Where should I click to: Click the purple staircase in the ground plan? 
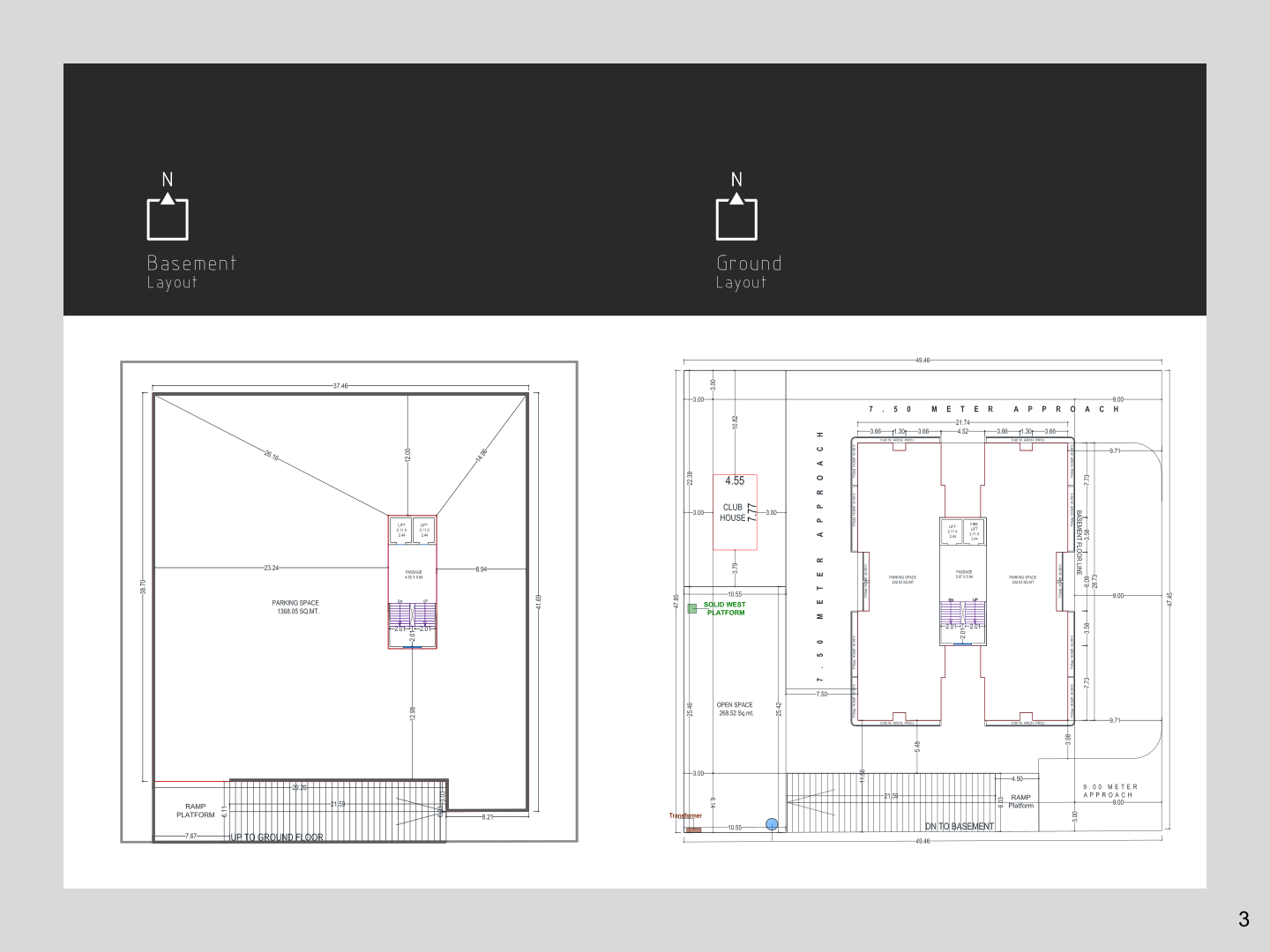point(963,613)
